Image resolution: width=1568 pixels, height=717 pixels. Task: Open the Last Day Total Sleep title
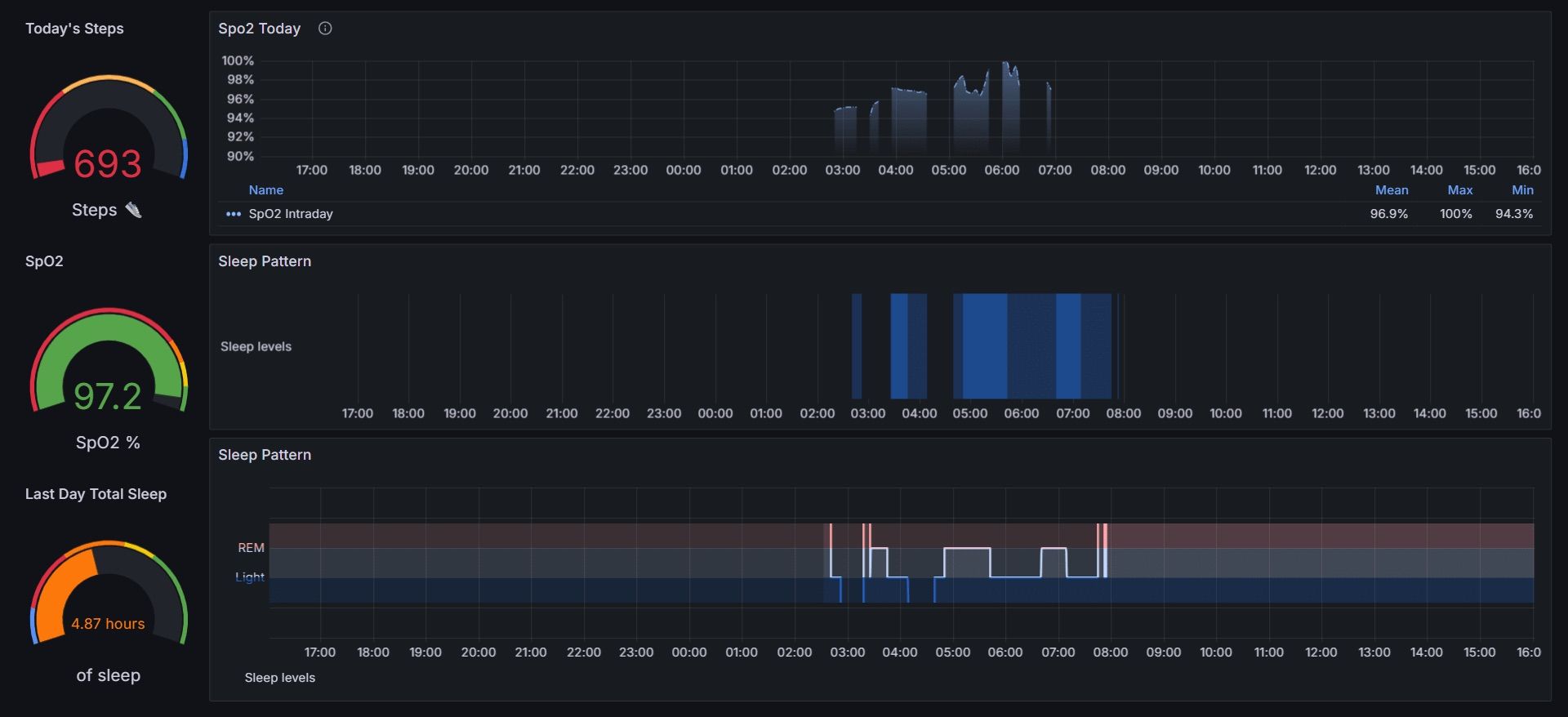coord(96,494)
